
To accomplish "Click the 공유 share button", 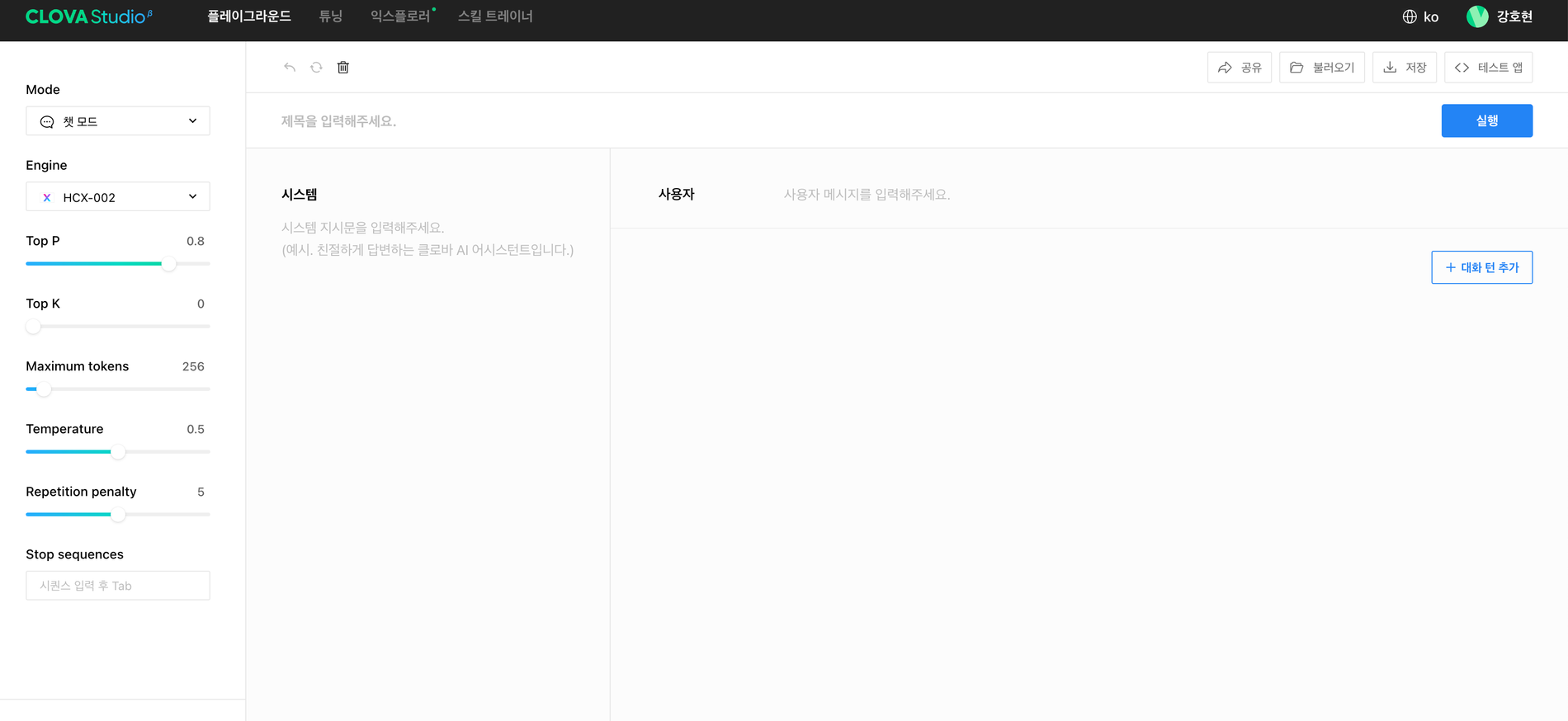I will [1240, 68].
